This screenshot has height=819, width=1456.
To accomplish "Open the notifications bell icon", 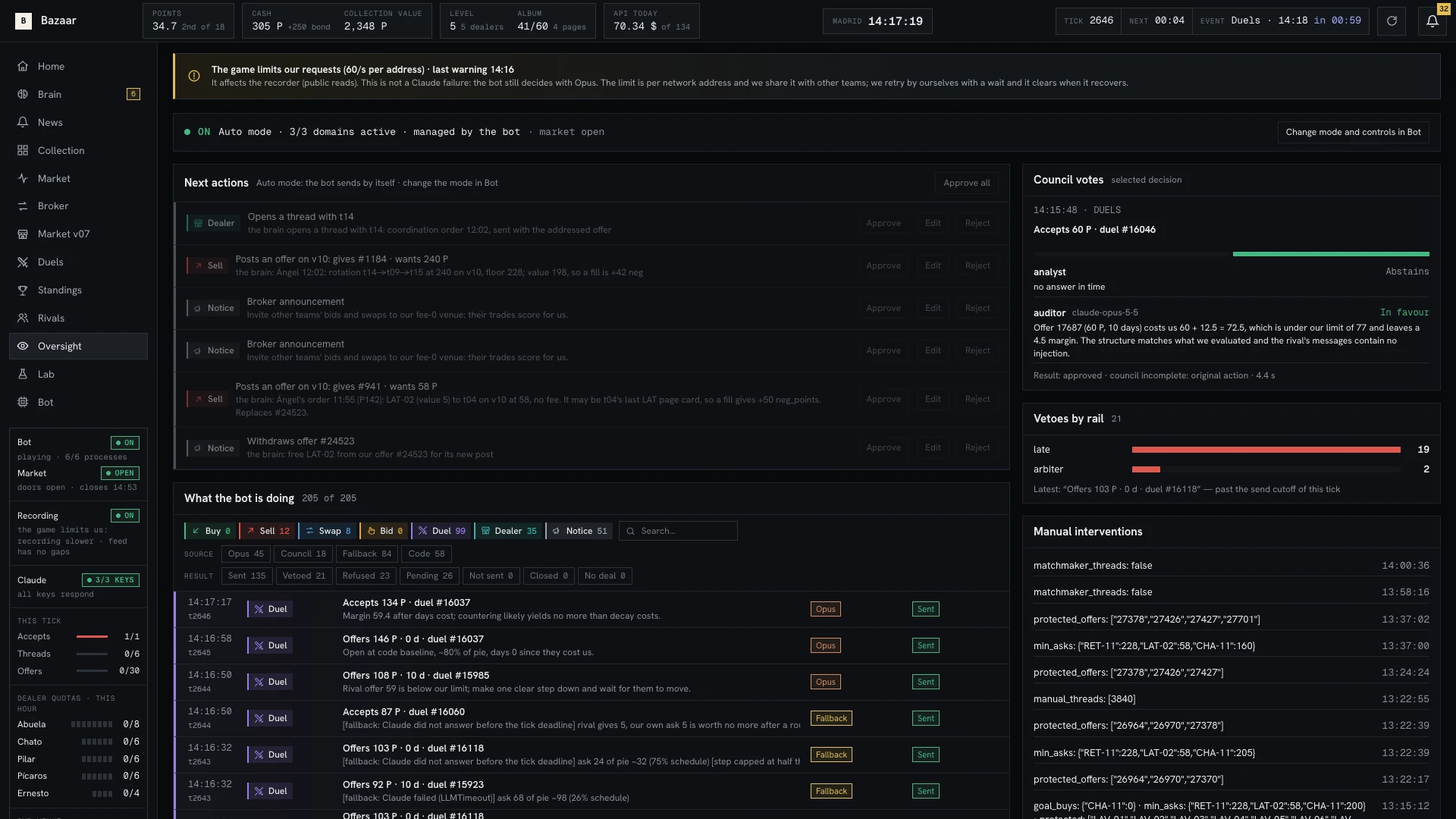I will tap(1432, 20).
